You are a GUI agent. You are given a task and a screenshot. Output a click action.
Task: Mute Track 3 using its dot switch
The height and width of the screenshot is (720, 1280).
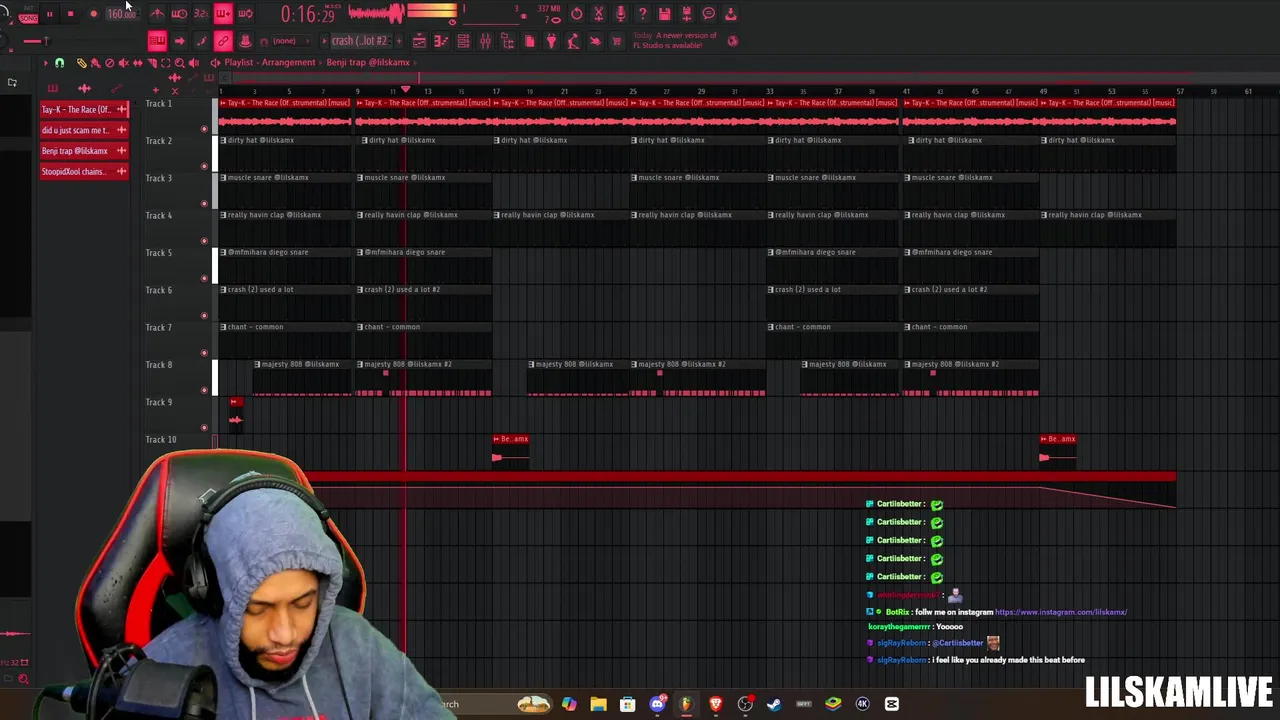(x=204, y=204)
